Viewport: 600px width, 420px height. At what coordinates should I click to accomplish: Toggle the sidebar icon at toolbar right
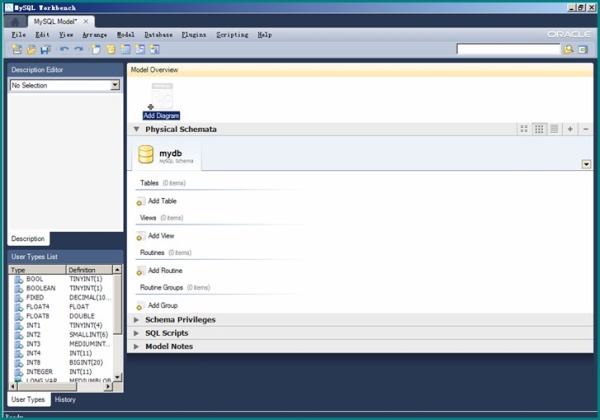(x=583, y=49)
